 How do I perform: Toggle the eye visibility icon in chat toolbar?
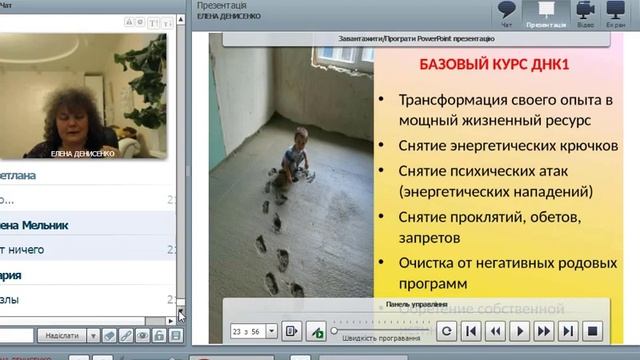[x=142, y=336]
